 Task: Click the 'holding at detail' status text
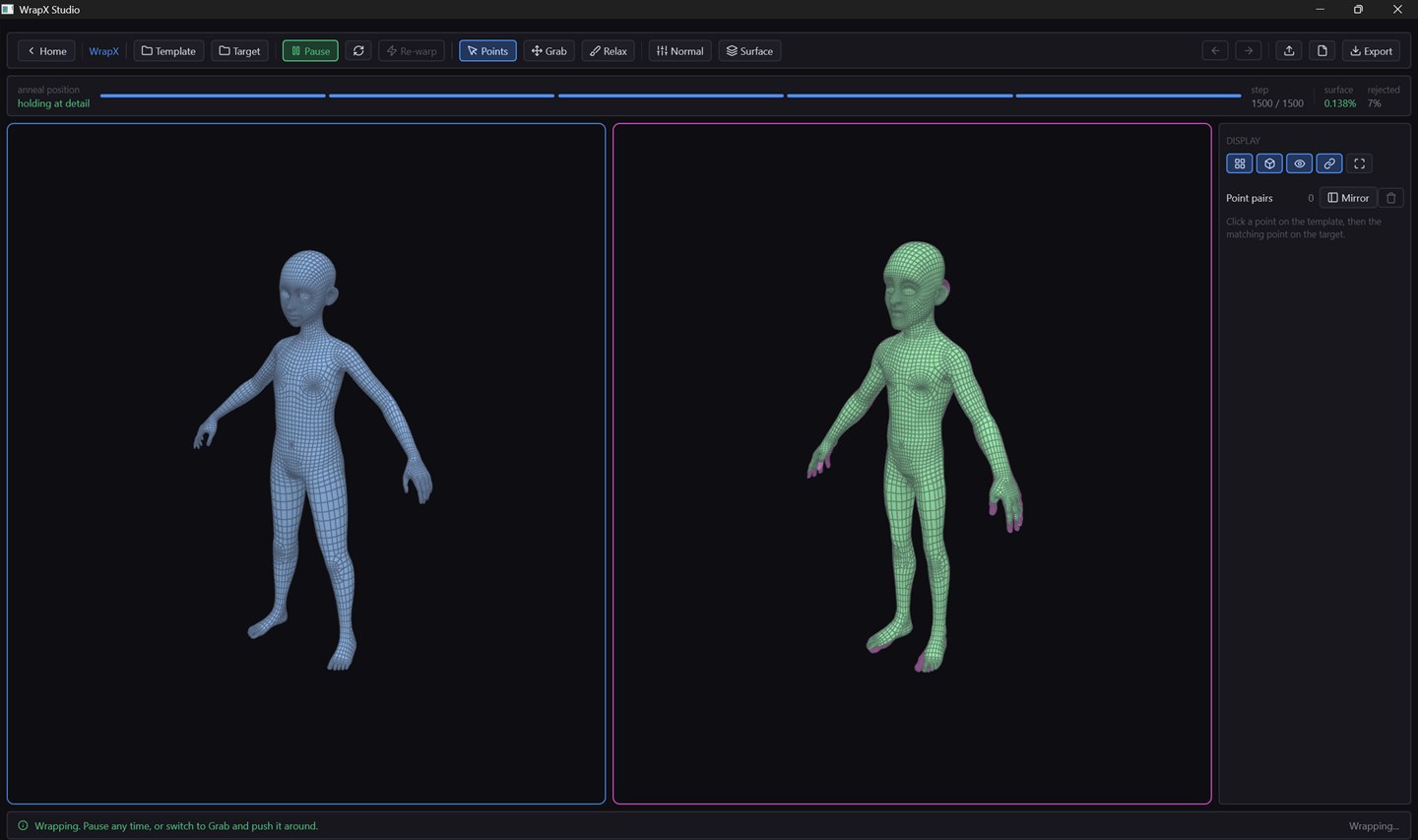tap(53, 103)
